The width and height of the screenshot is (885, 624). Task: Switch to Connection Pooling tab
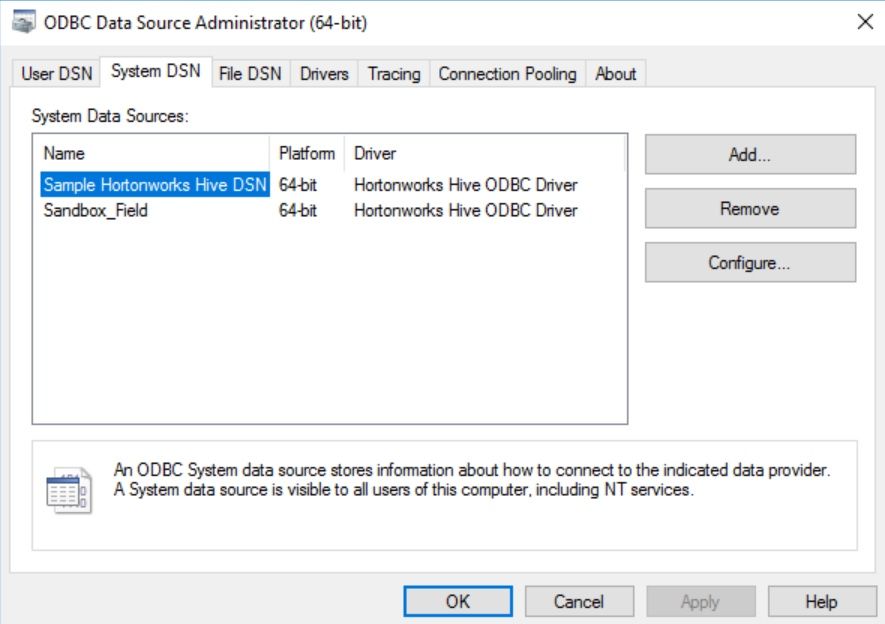pos(507,74)
